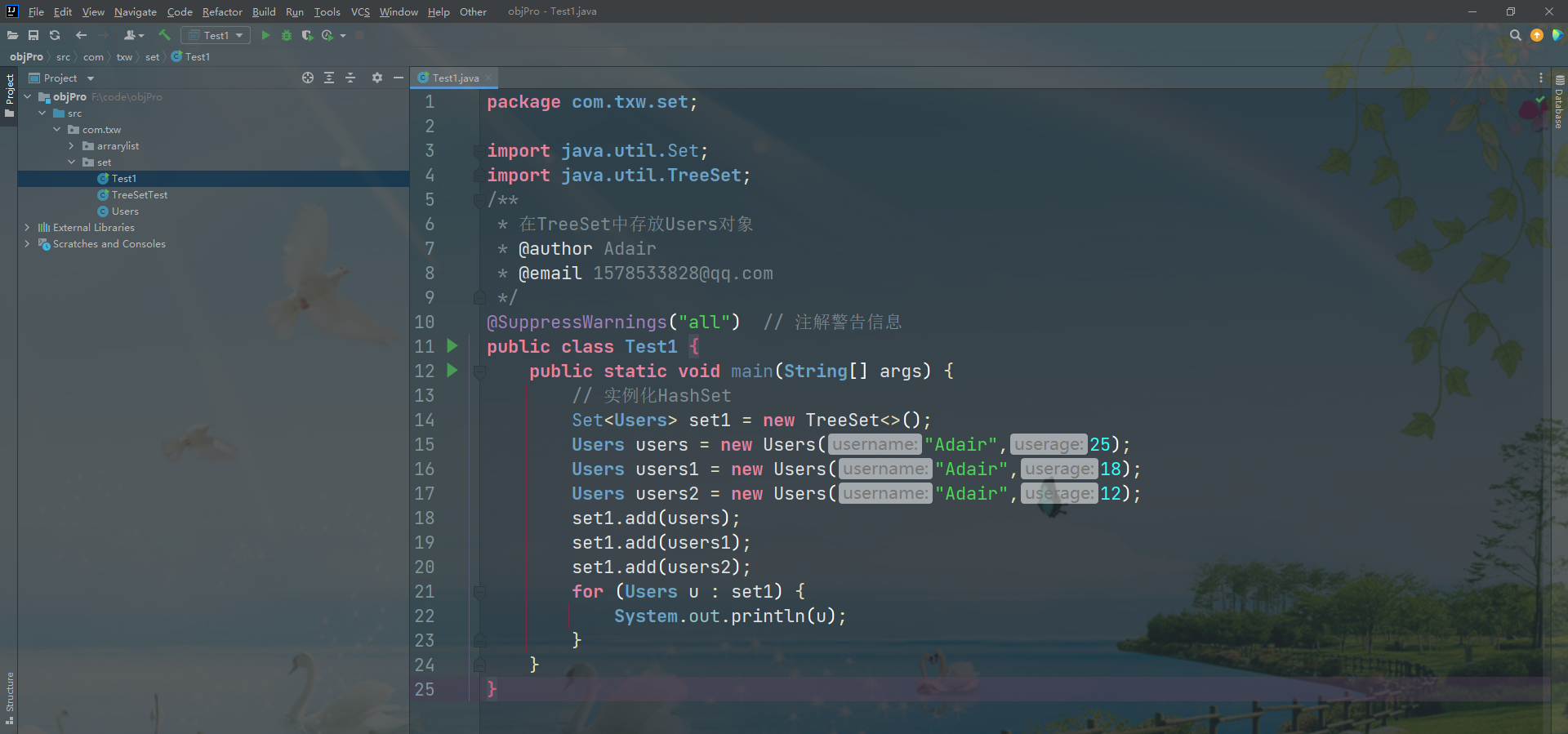
Task: Run Test1 with the green play button
Action: click(x=265, y=35)
